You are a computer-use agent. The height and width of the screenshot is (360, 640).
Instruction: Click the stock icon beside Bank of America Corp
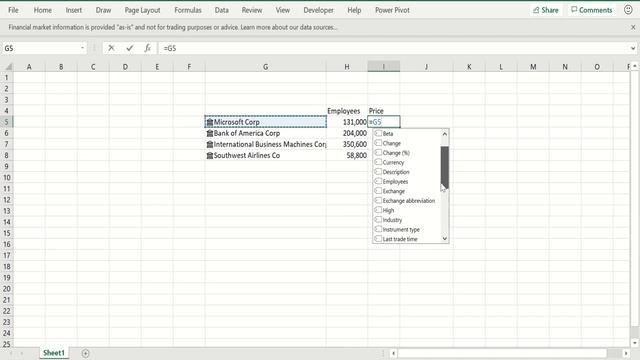tap(209, 133)
